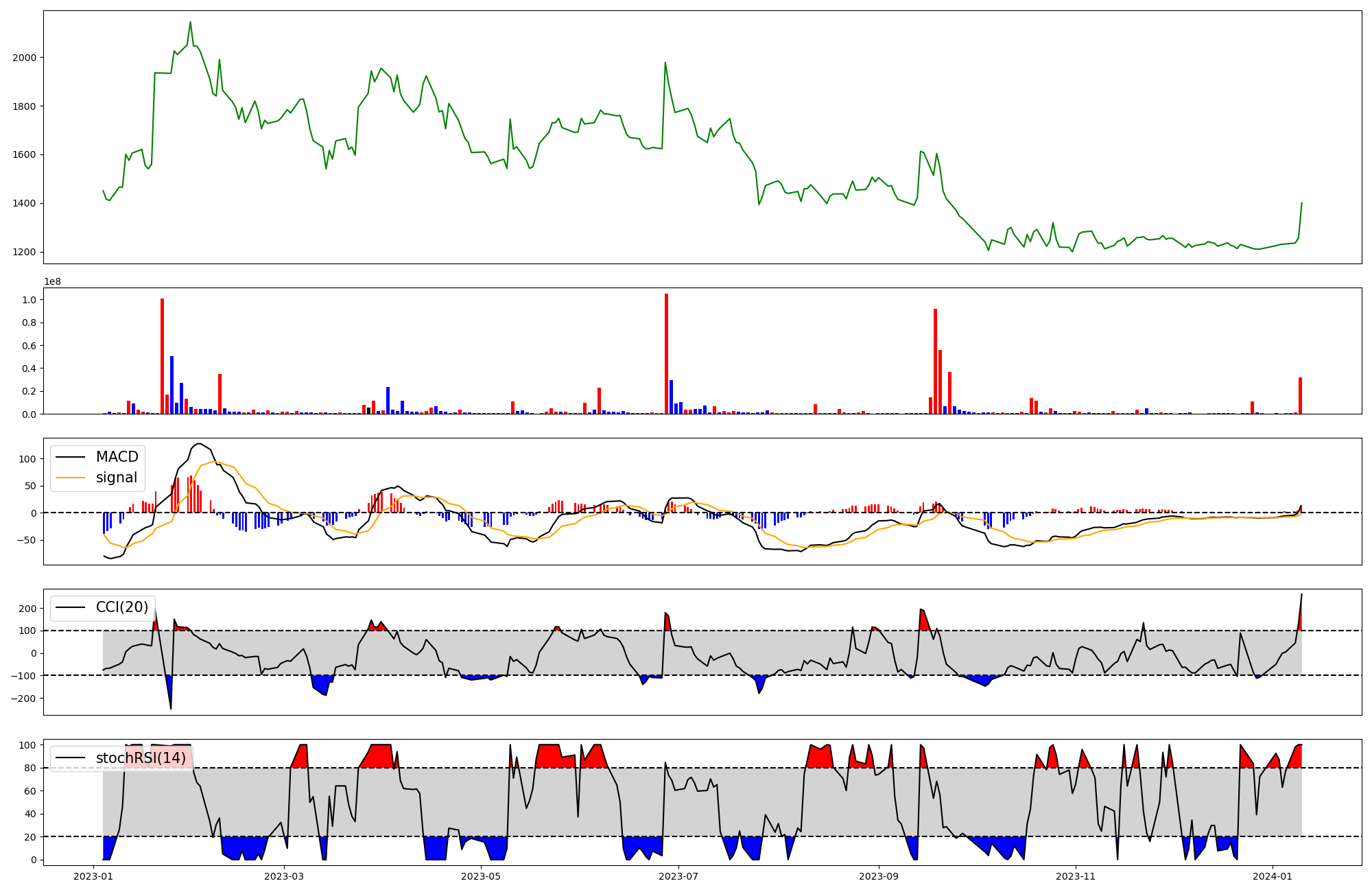The width and height of the screenshot is (1372, 892).
Task: Select the 2023-03 x-axis date label
Action: pyautogui.click(x=283, y=876)
